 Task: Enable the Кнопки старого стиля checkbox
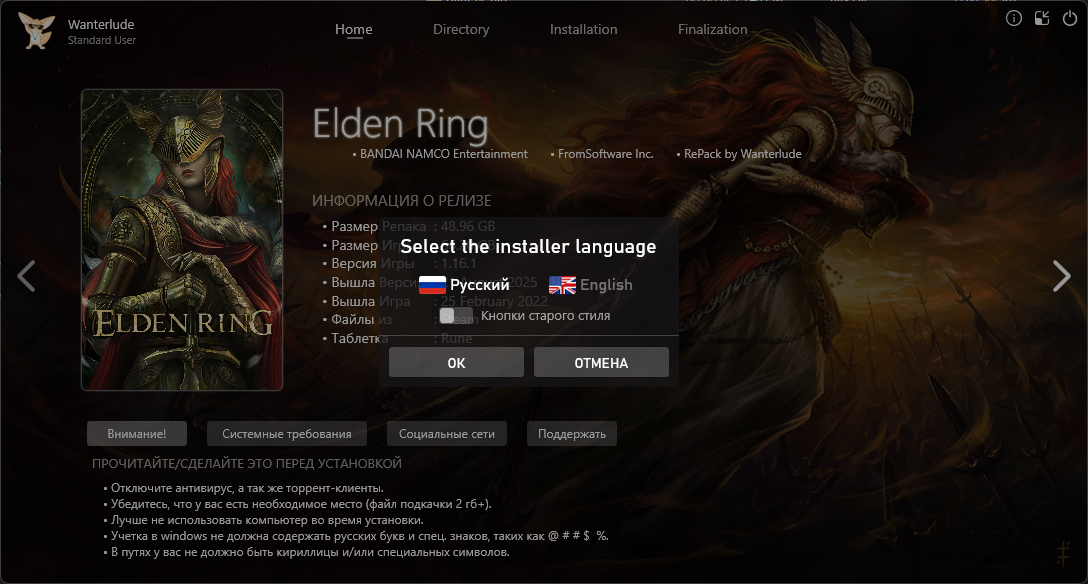448,316
